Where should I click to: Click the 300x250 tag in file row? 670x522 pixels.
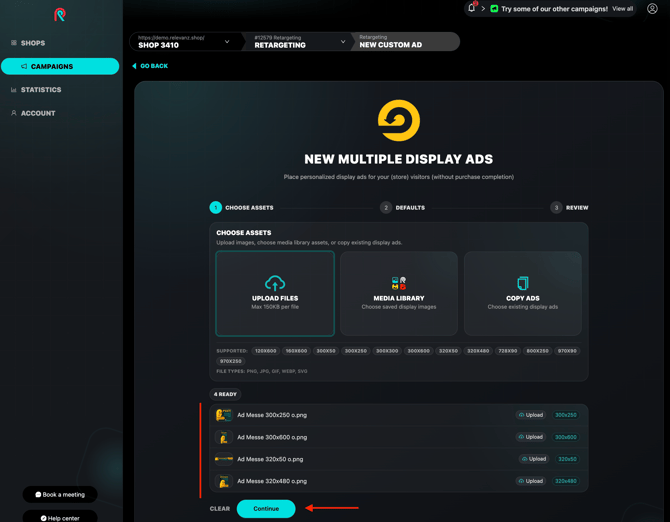point(566,415)
